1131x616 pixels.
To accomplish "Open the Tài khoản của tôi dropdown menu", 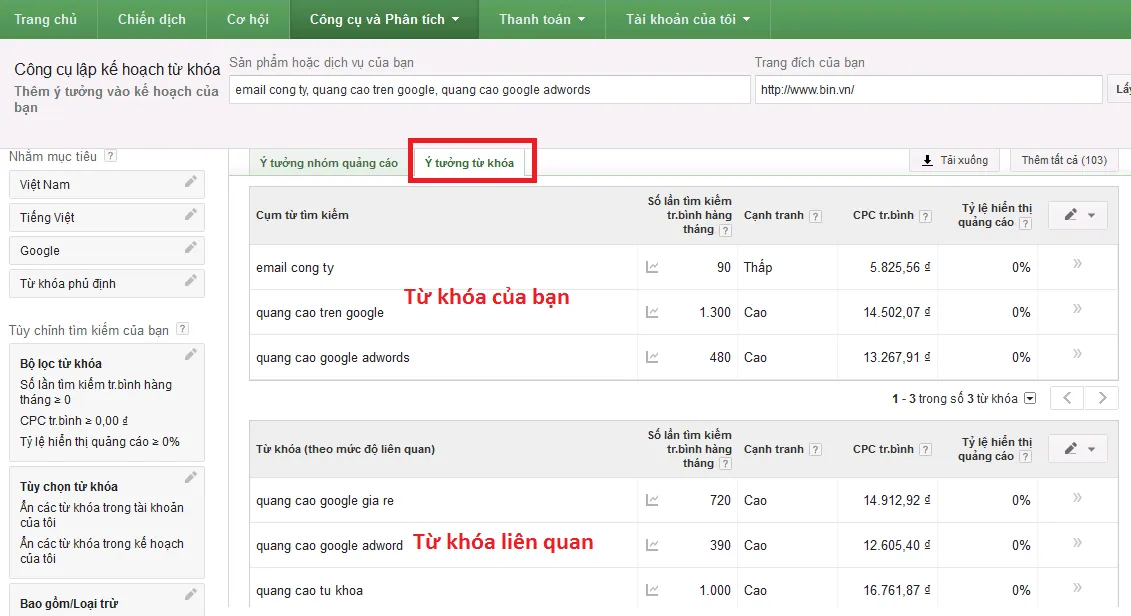I will (x=687, y=19).
